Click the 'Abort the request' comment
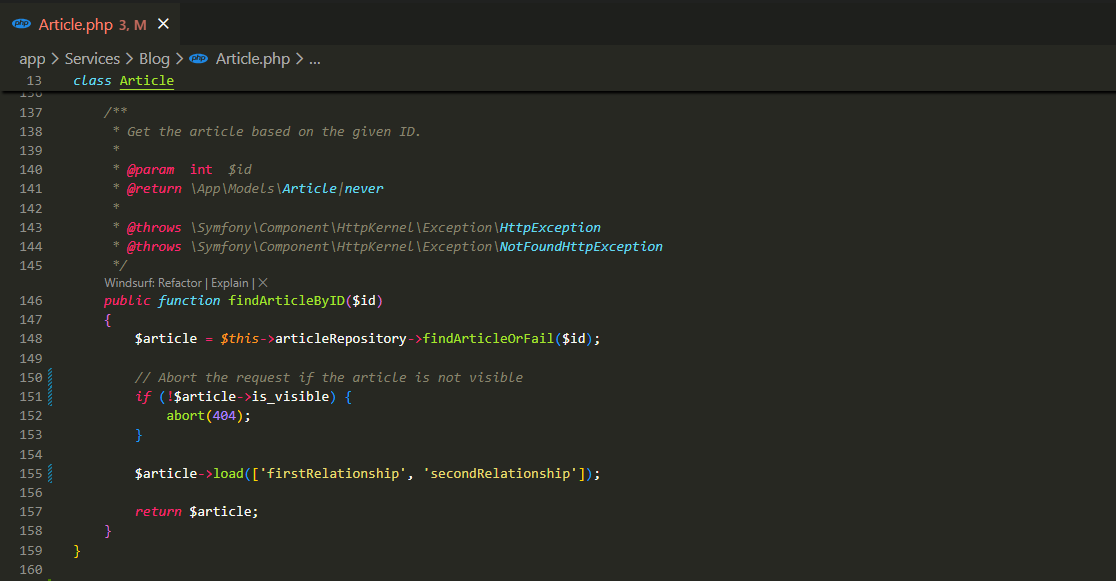Image resolution: width=1116 pixels, height=581 pixels. pyautogui.click(x=329, y=377)
